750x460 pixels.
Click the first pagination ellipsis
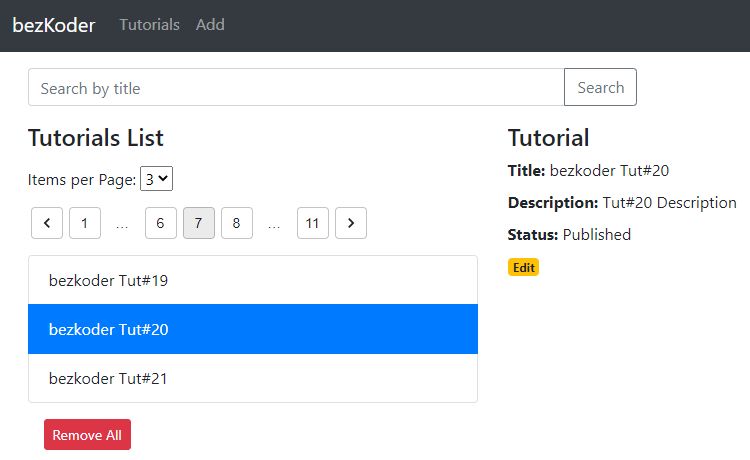123,224
